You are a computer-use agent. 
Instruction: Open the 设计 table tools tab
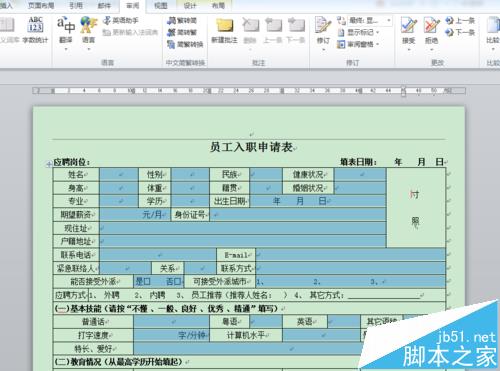click(190, 5)
